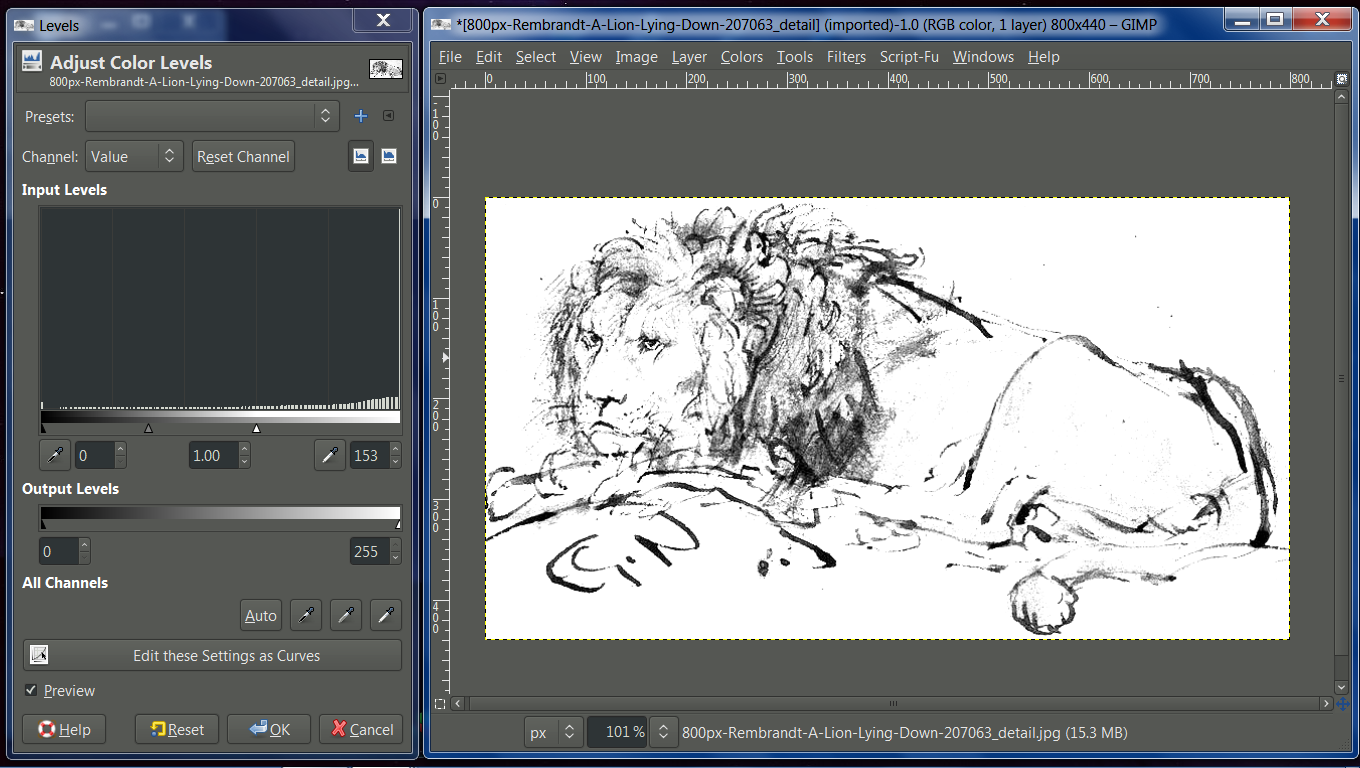Screen dimensions: 1360x768
Task: Open the Windows menu in GIMP
Action: [983, 57]
